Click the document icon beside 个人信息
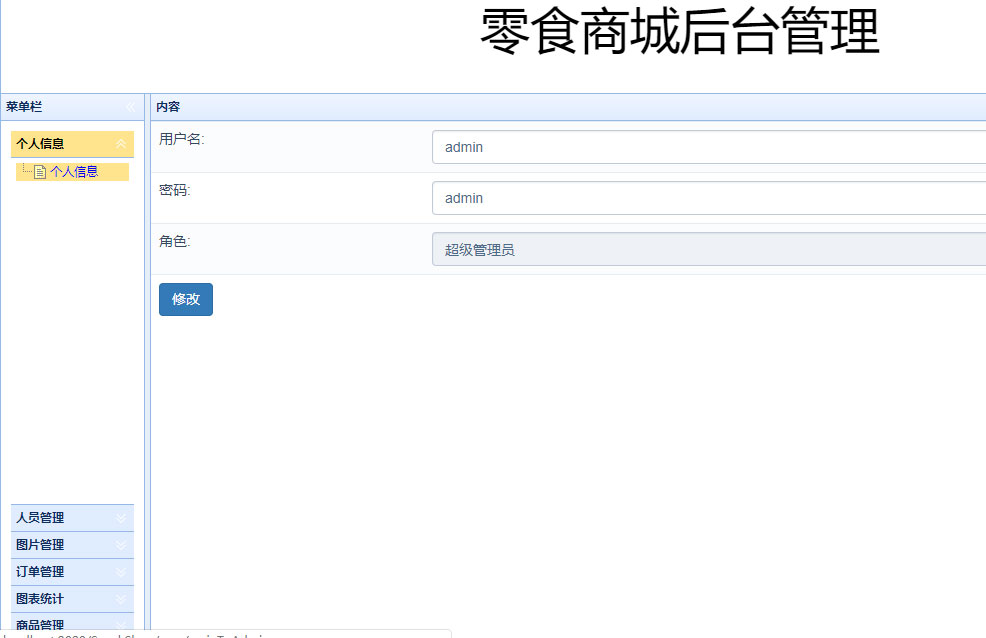The width and height of the screenshot is (986, 638). [40, 172]
